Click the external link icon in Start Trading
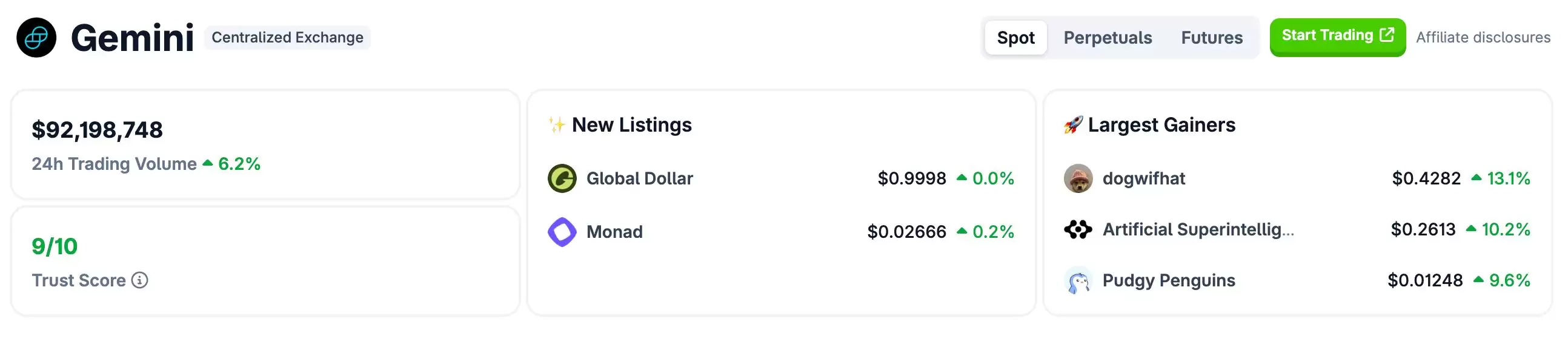This screenshot has height=341, width=1568. [x=1387, y=35]
